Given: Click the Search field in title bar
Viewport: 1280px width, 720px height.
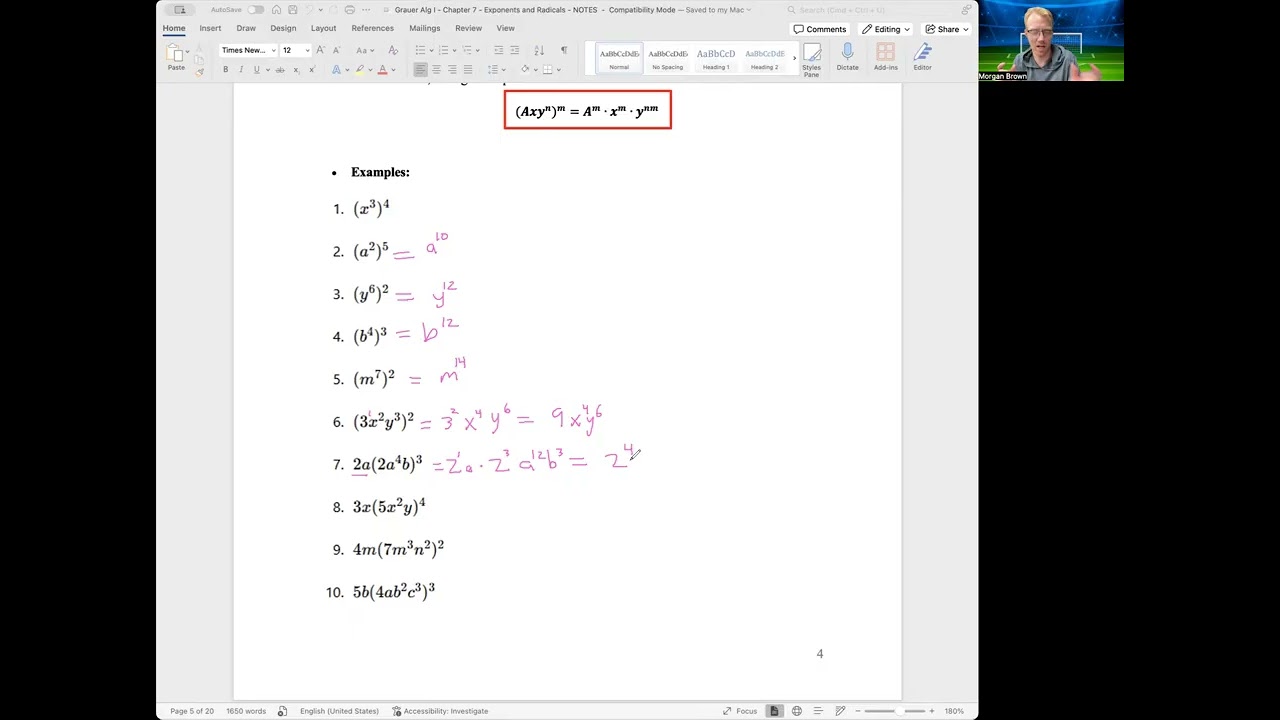Looking at the screenshot, I should [x=869, y=10].
